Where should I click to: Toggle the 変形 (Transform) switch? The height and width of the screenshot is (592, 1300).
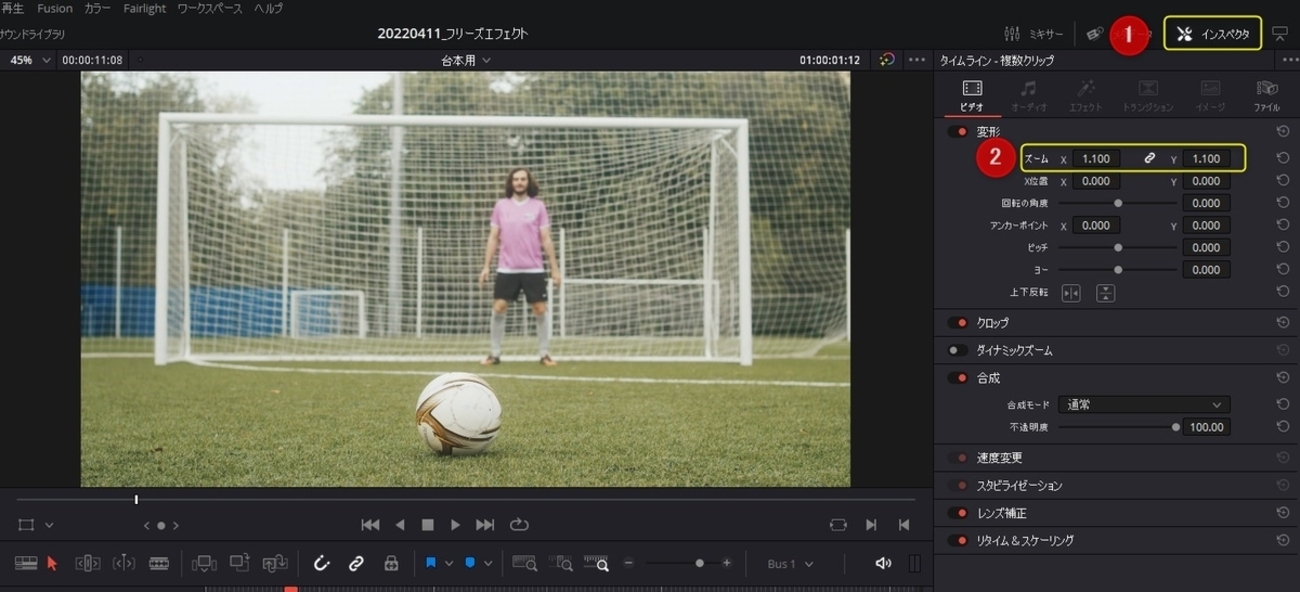click(958, 132)
